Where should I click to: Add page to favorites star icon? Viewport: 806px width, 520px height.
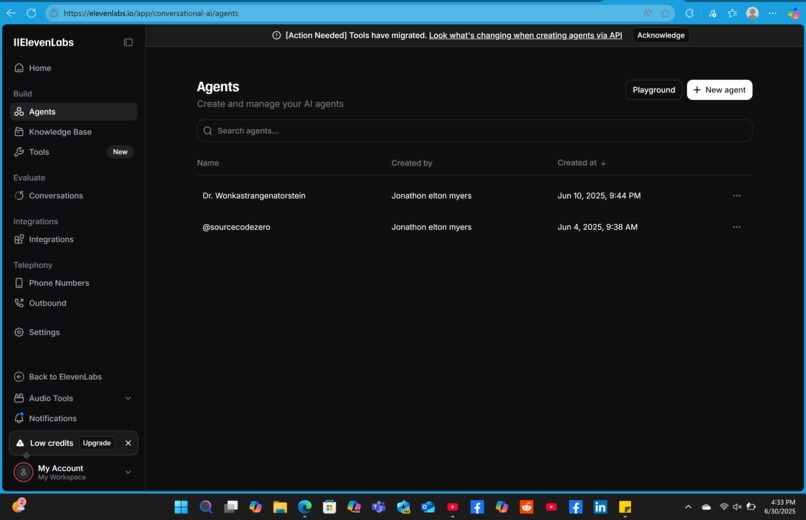[665, 13]
